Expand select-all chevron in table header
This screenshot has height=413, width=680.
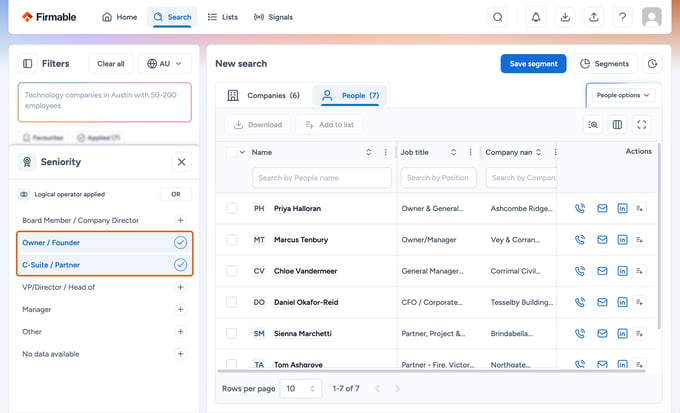pos(242,152)
